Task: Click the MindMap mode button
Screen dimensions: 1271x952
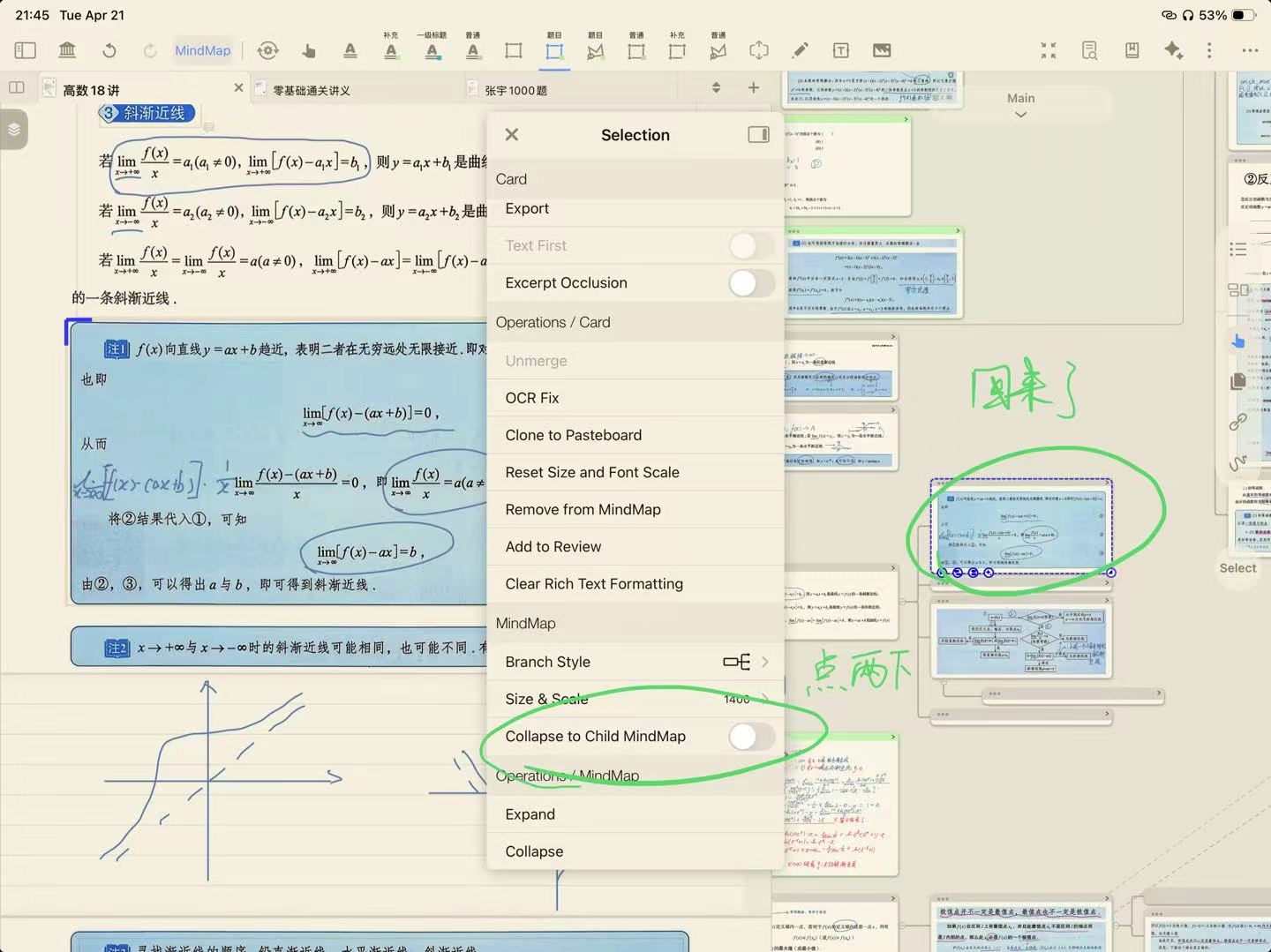Action: coord(202,50)
